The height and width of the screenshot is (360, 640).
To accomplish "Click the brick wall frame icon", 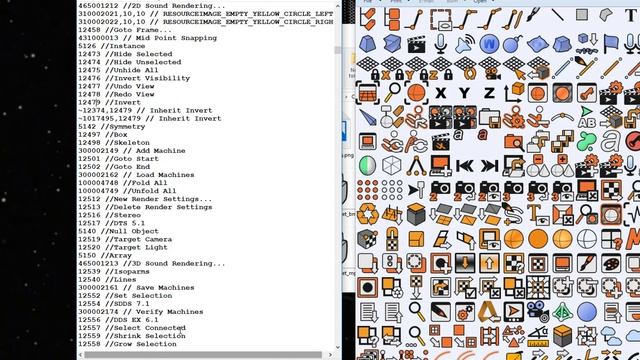I will click(367, 93).
